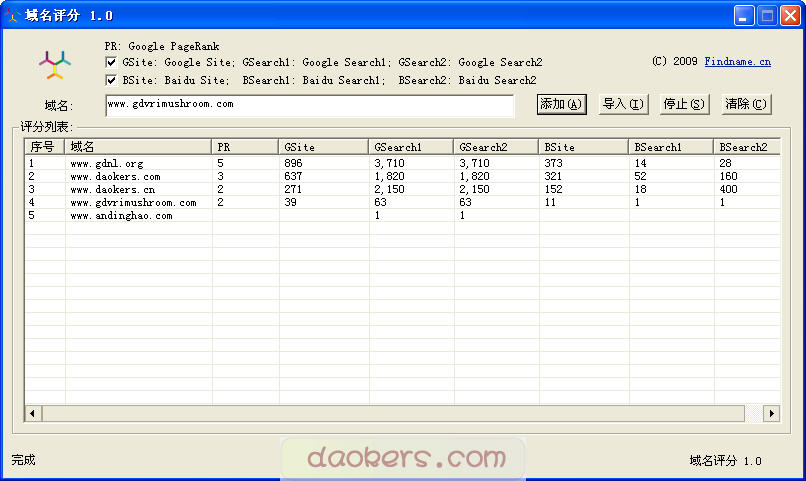Viewport: 806px width, 481px height.
Task: Click the scroll right arrow of the list
Action: (x=772, y=413)
